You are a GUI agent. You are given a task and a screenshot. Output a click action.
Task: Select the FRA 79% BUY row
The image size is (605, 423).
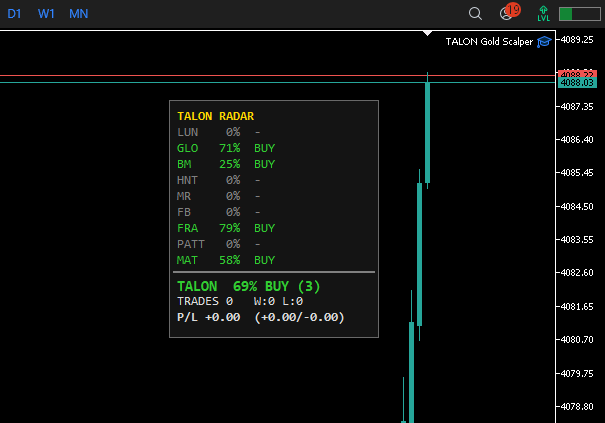pos(226,228)
